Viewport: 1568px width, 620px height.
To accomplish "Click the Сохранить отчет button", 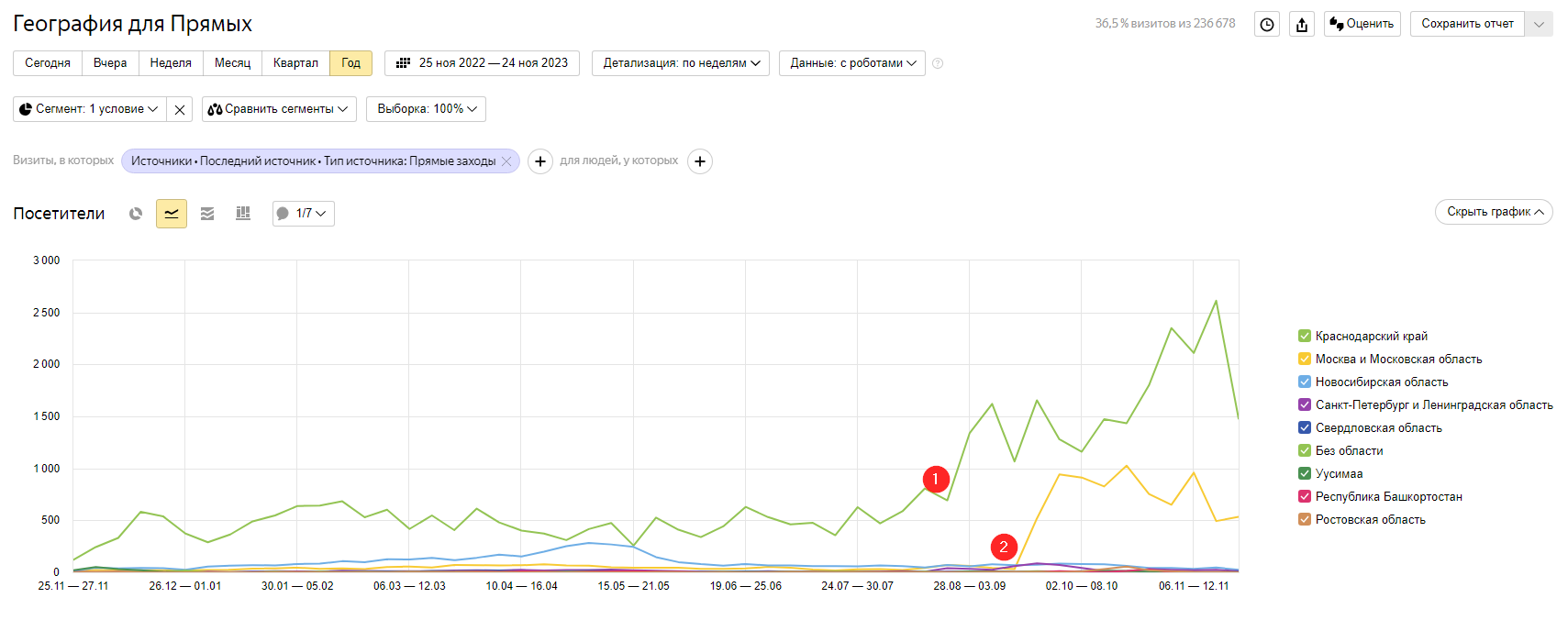I will coord(1467,24).
